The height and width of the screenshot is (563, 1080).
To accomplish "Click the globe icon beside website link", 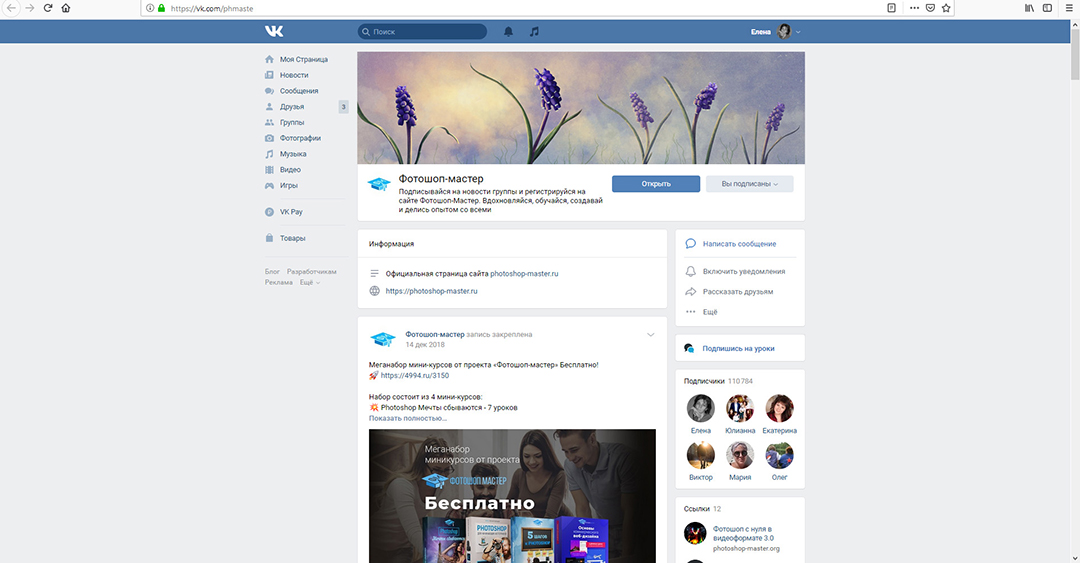I will (x=375, y=291).
